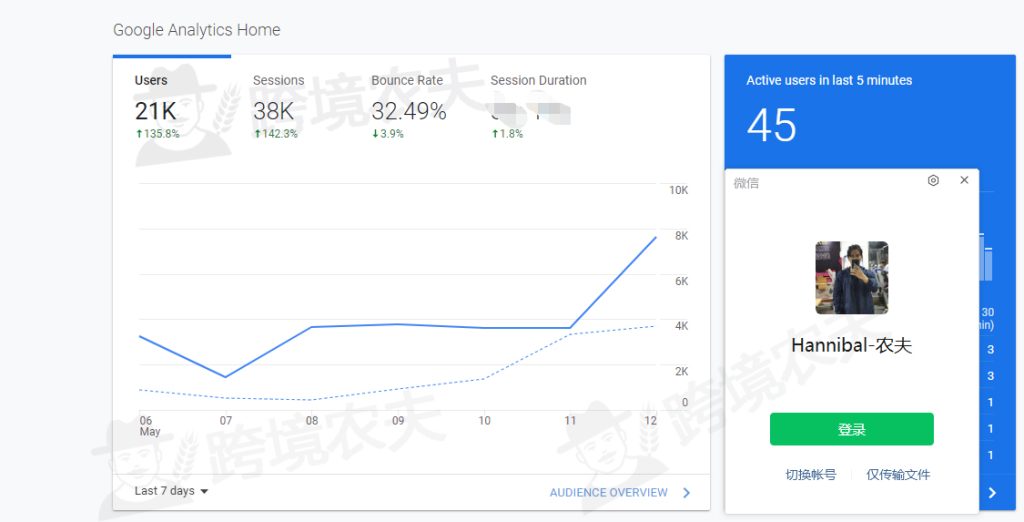Click the green 登录 login button
Image resolution: width=1024 pixels, height=522 pixels.
[852, 429]
